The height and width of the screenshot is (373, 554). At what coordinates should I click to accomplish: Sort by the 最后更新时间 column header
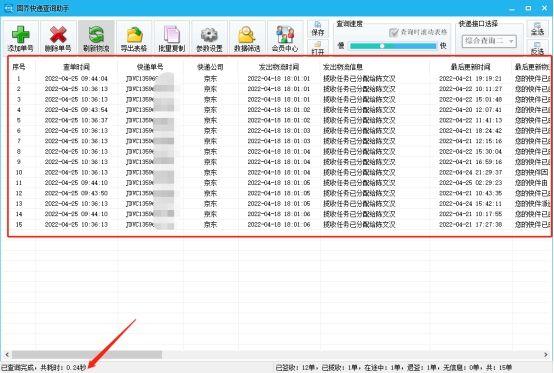[x=471, y=67]
